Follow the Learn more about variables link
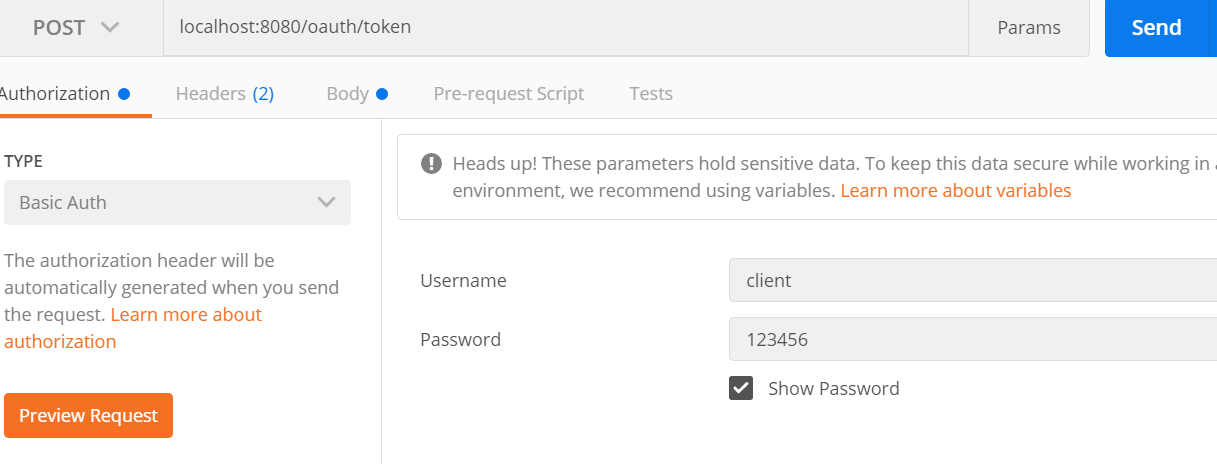 [956, 190]
